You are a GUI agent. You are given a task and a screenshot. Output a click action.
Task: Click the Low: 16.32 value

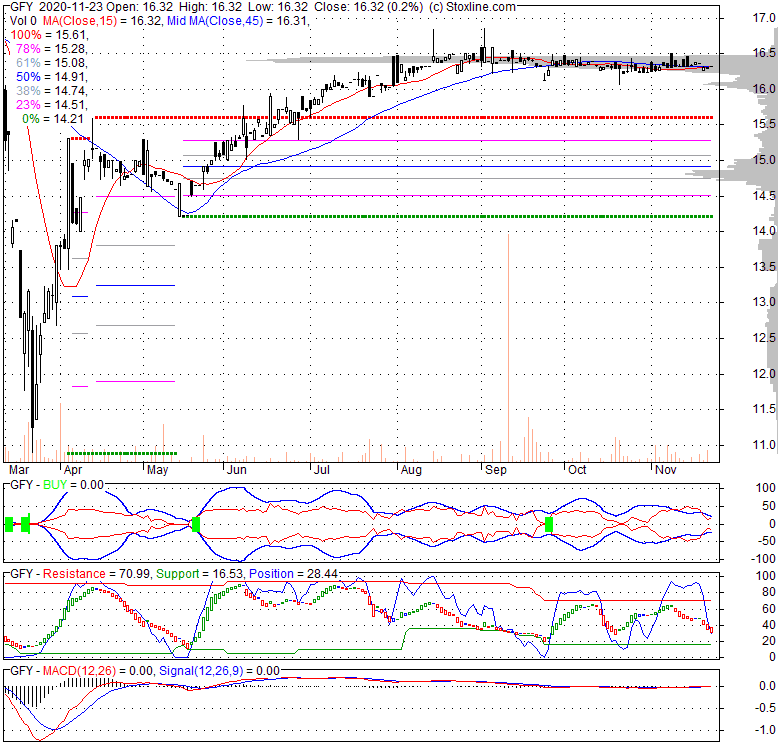(276, 7)
